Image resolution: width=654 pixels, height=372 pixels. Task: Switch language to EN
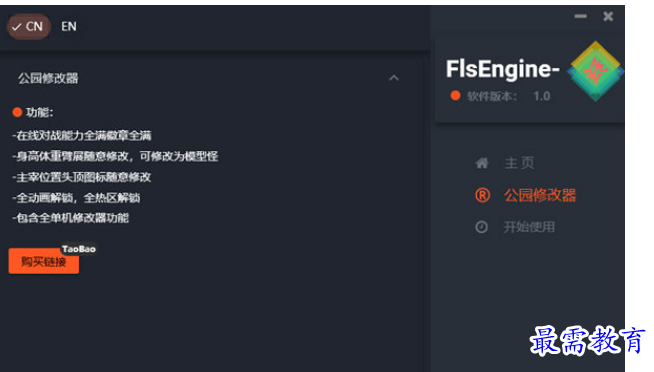click(69, 27)
